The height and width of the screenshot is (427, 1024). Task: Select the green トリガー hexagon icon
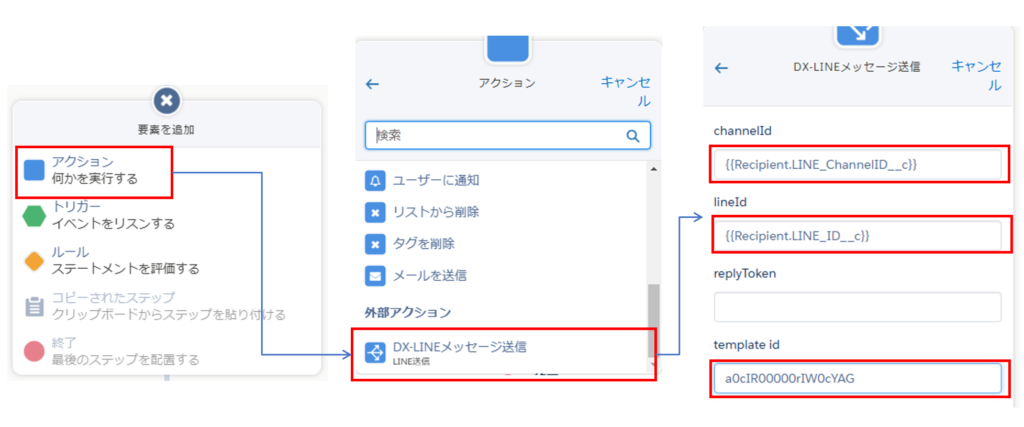[34, 215]
